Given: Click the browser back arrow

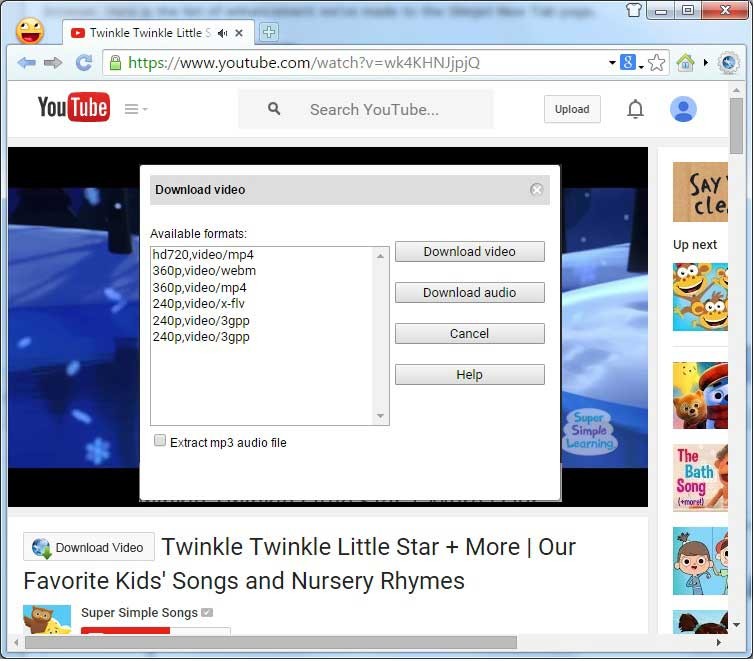Looking at the screenshot, I should [26, 63].
